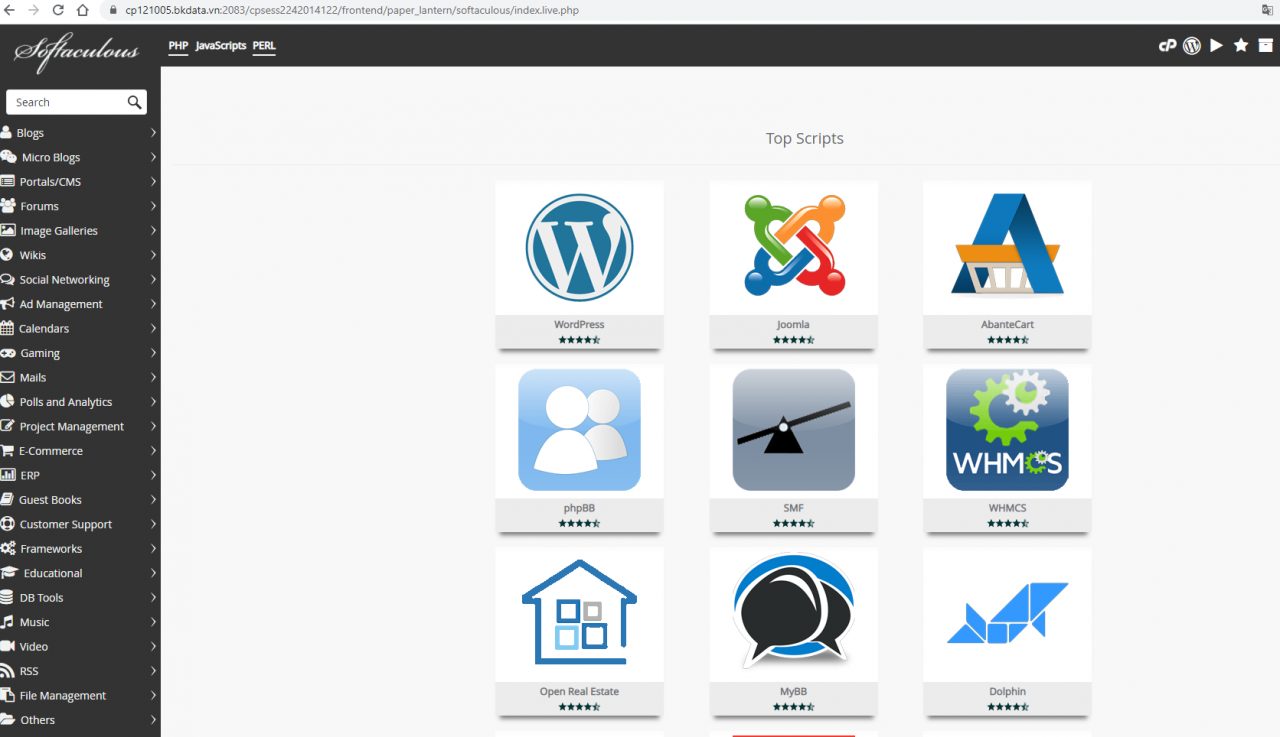Expand the Portals/CMS category chevron
Screen dimensions: 1280x737
coord(153,182)
